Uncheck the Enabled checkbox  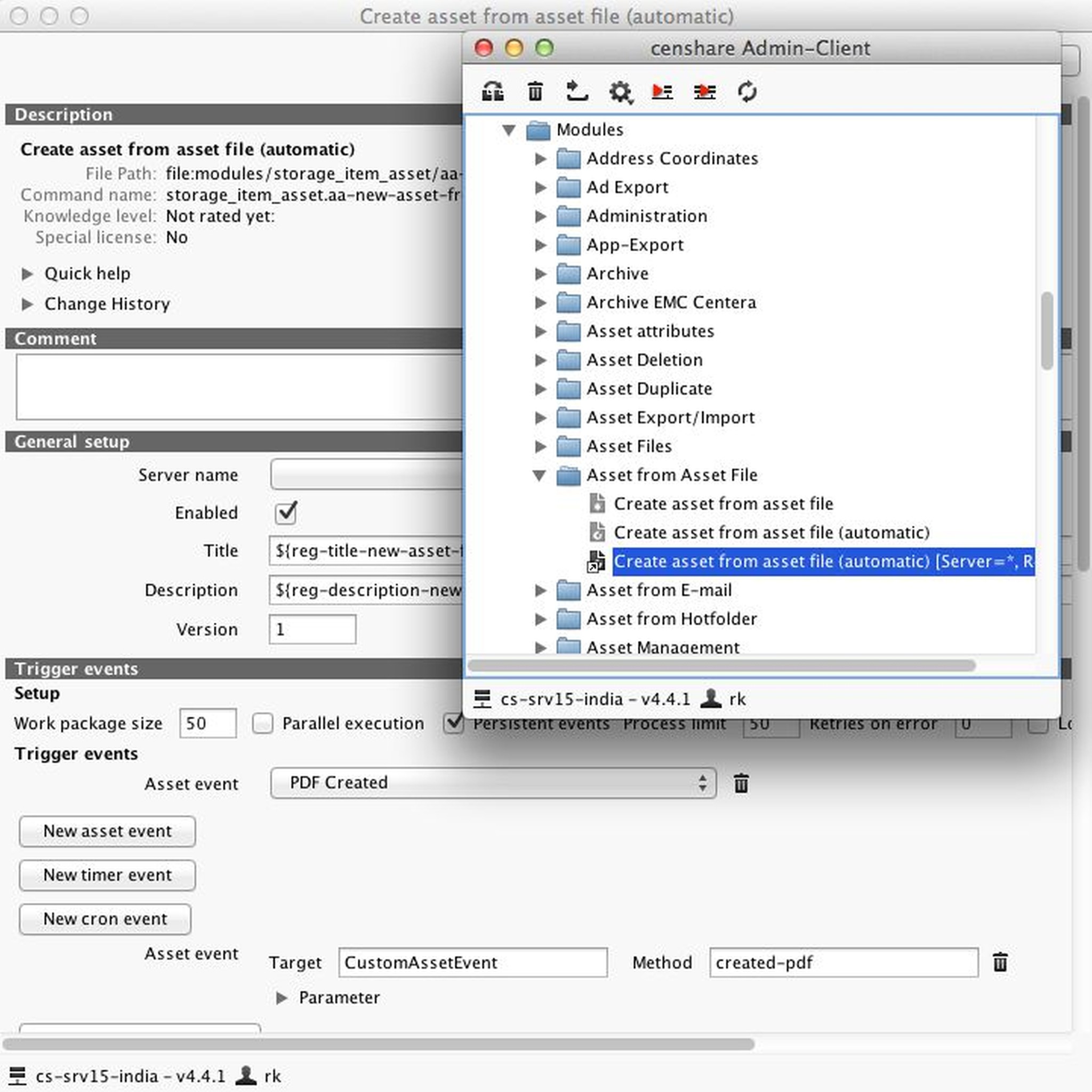click(x=286, y=513)
